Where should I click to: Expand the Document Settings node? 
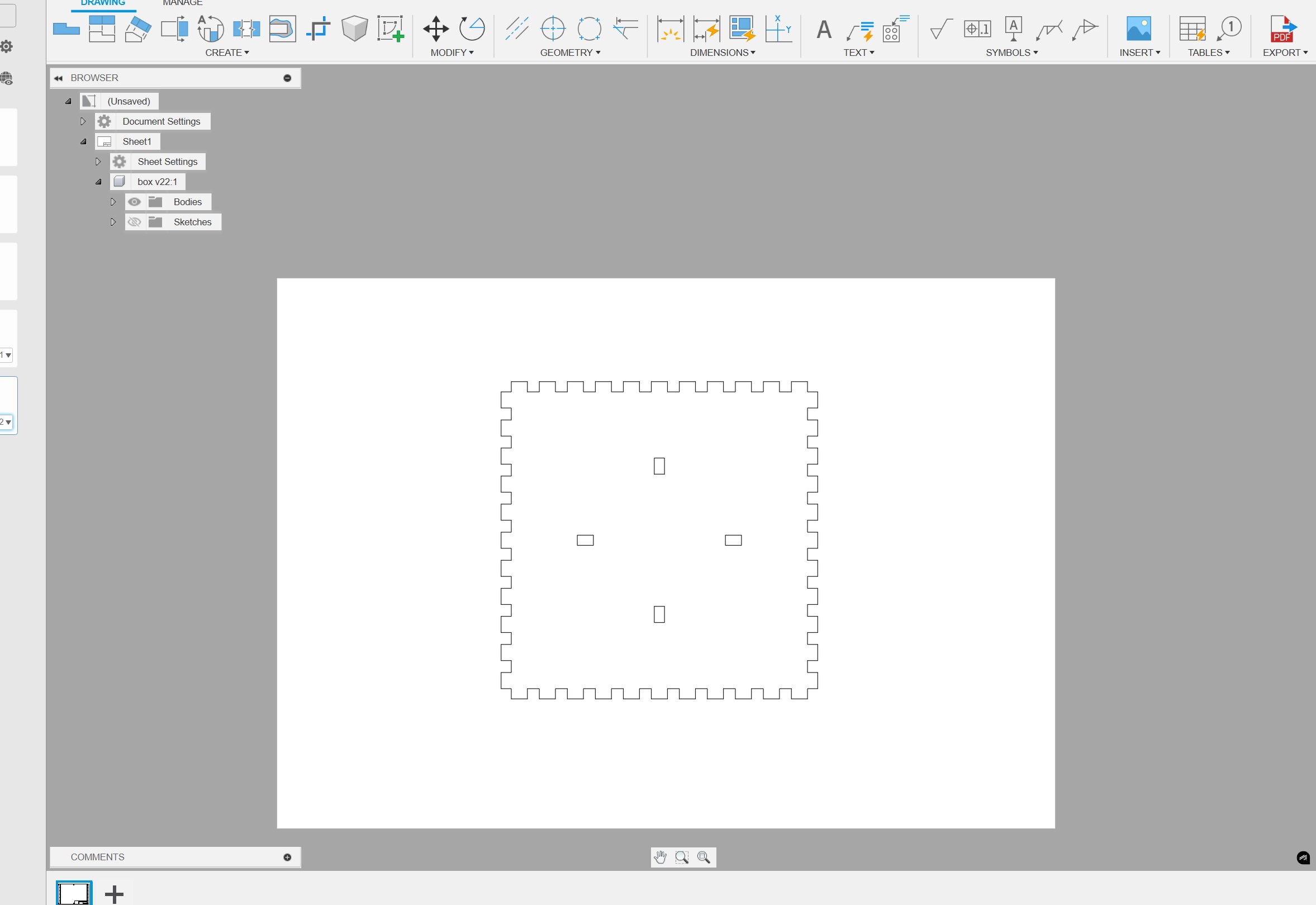(x=83, y=121)
